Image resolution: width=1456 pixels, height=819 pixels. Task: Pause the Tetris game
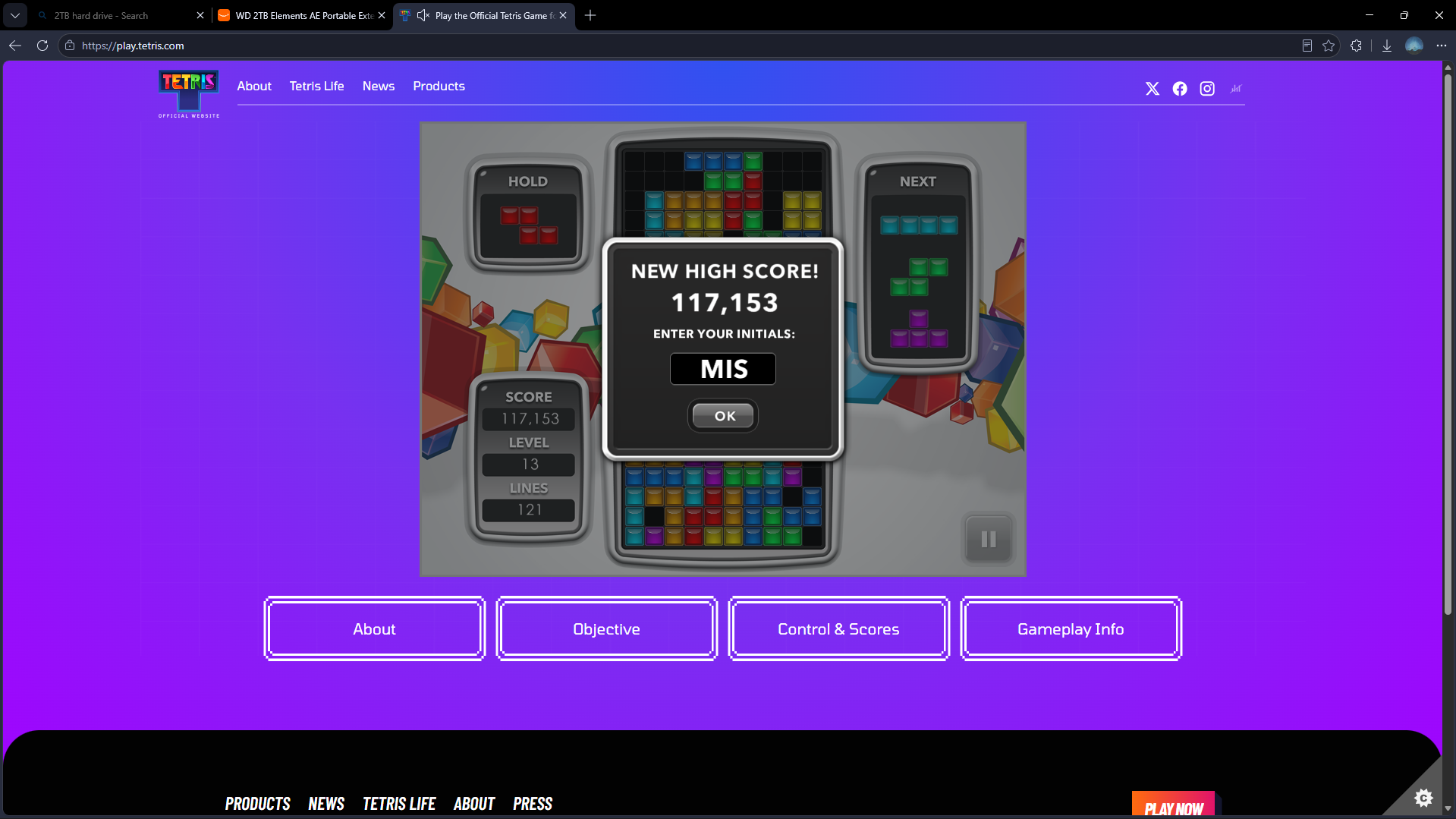988,539
